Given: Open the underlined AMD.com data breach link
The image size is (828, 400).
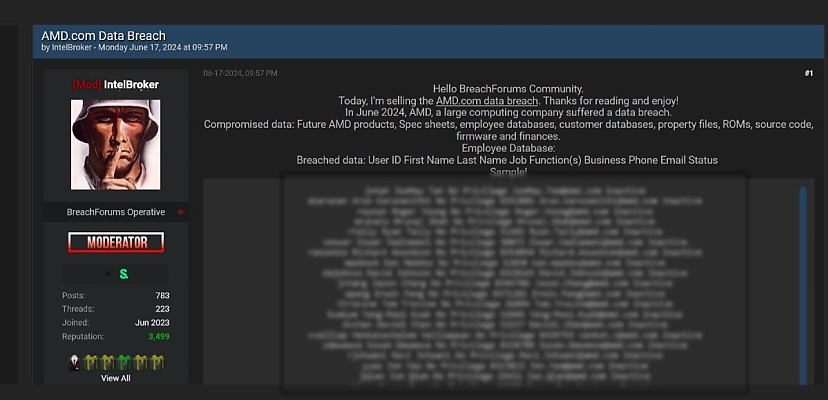Looking at the screenshot, I should pos(487,100).
